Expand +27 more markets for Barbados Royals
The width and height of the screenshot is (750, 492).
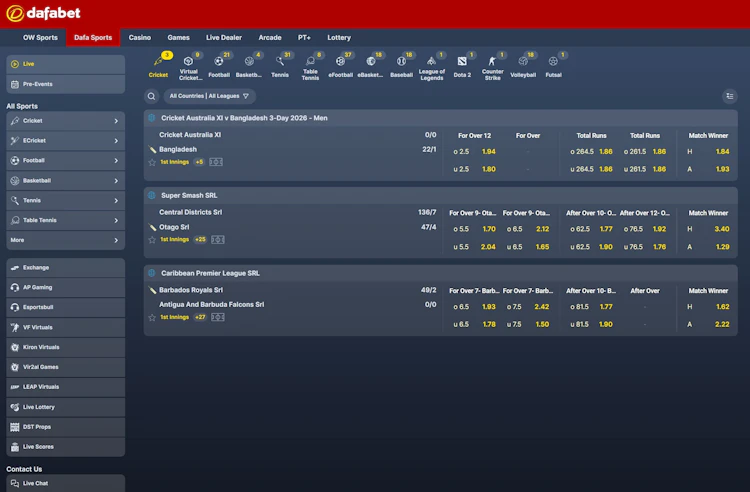click(200, 317)
